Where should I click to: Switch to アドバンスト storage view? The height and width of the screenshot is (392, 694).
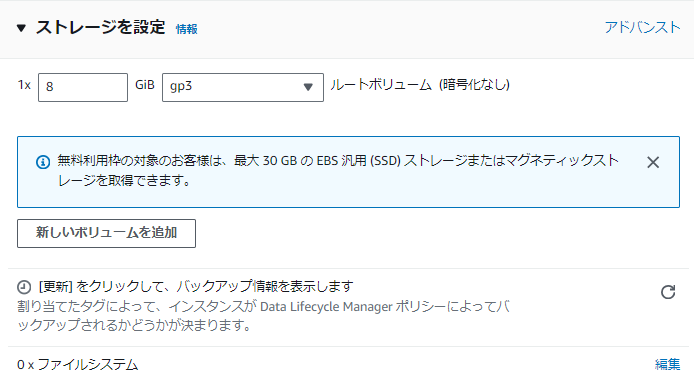pos(642,27)
